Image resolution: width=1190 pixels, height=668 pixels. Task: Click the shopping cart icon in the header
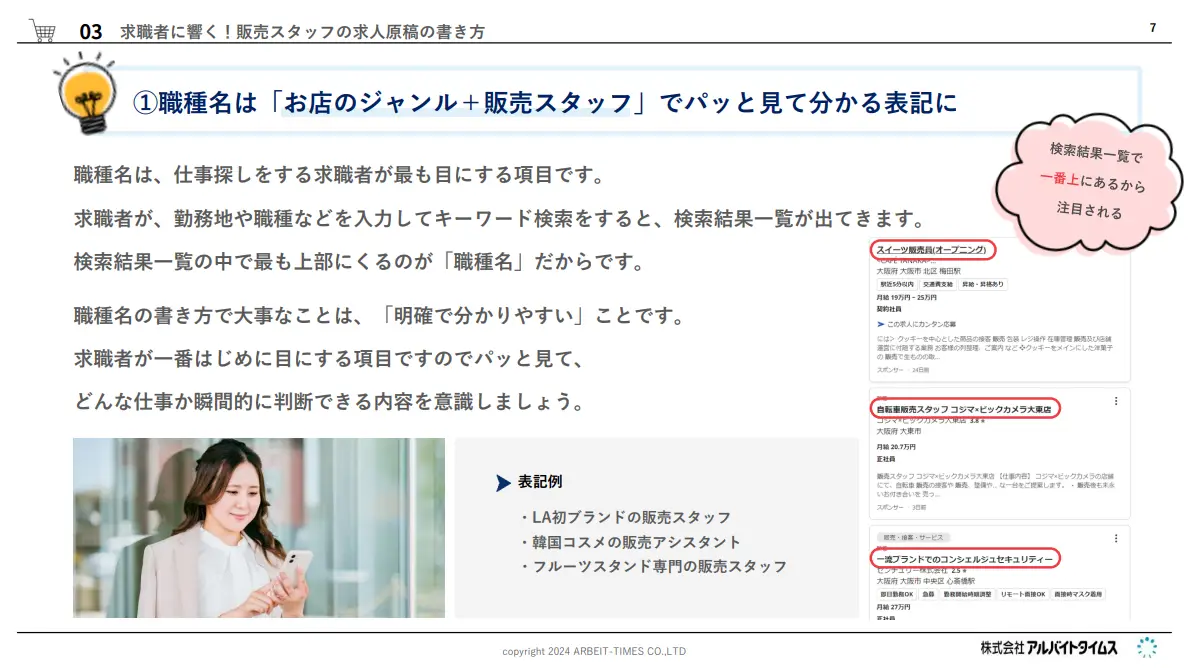42,31
